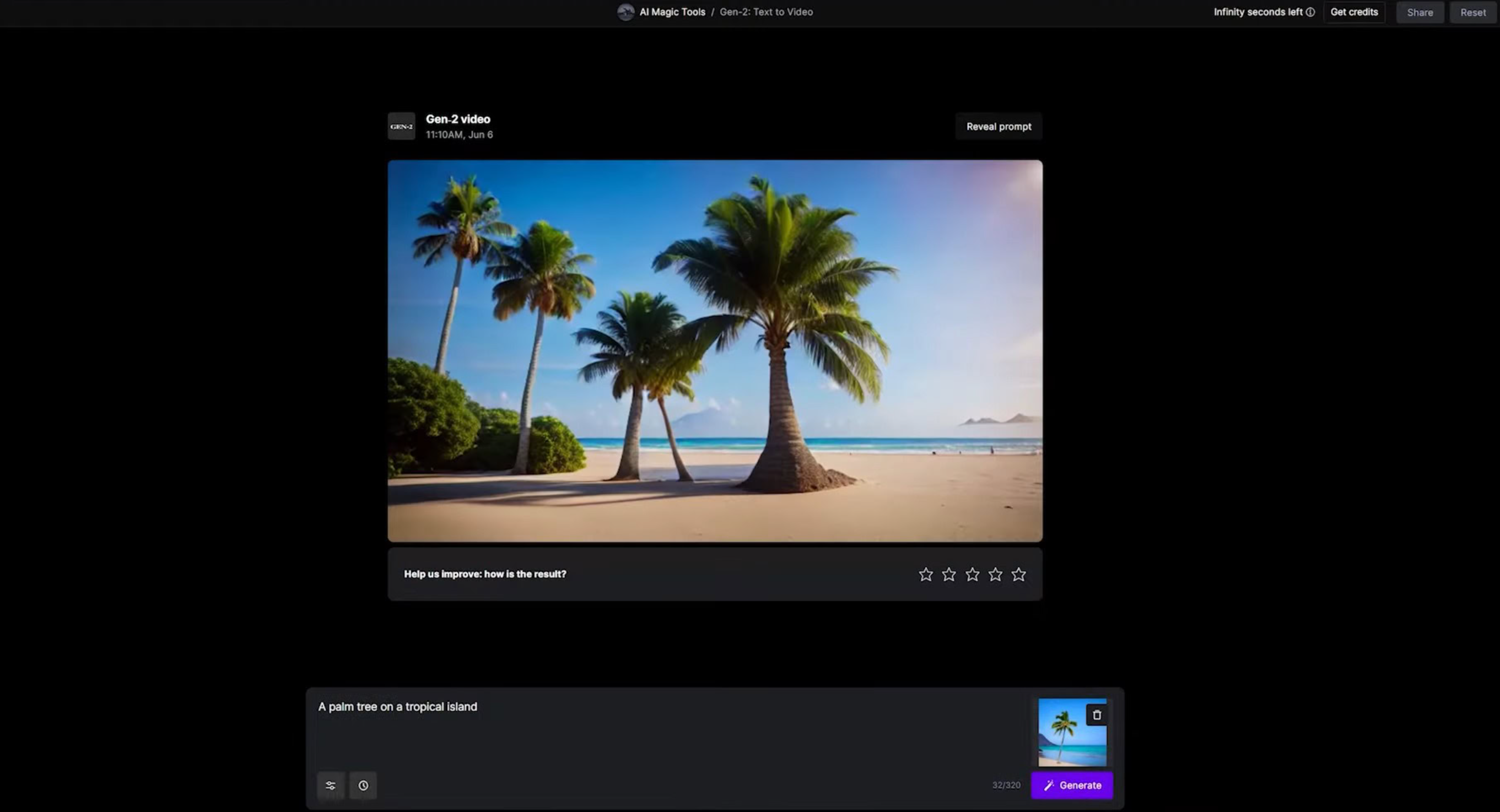Screen dimensions: 1500x812
Task: Click info icon beside Infinity seconds left
Action: click(x=1309, y=12)
